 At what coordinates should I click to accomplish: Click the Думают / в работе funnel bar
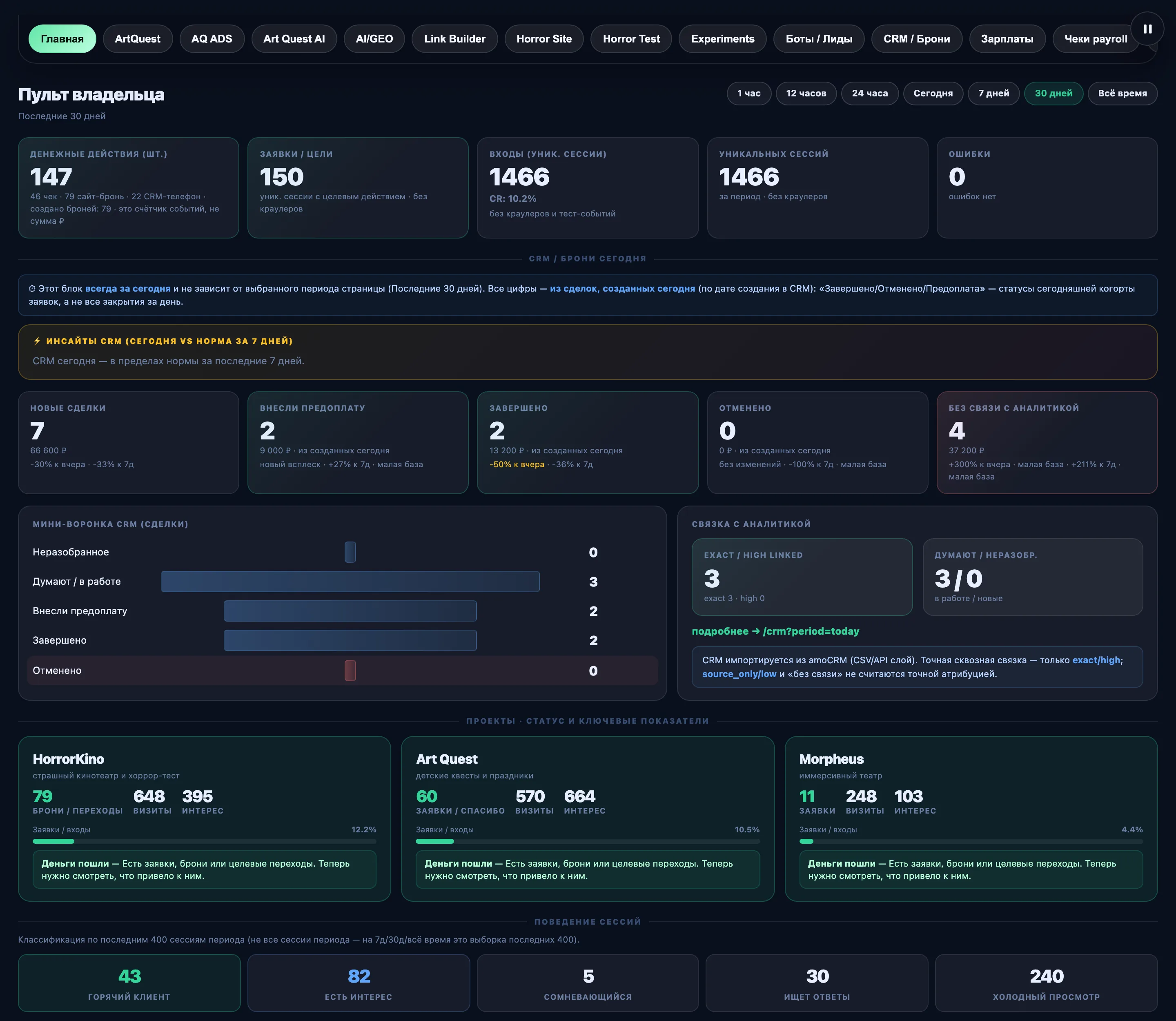(x=350, y=582)
